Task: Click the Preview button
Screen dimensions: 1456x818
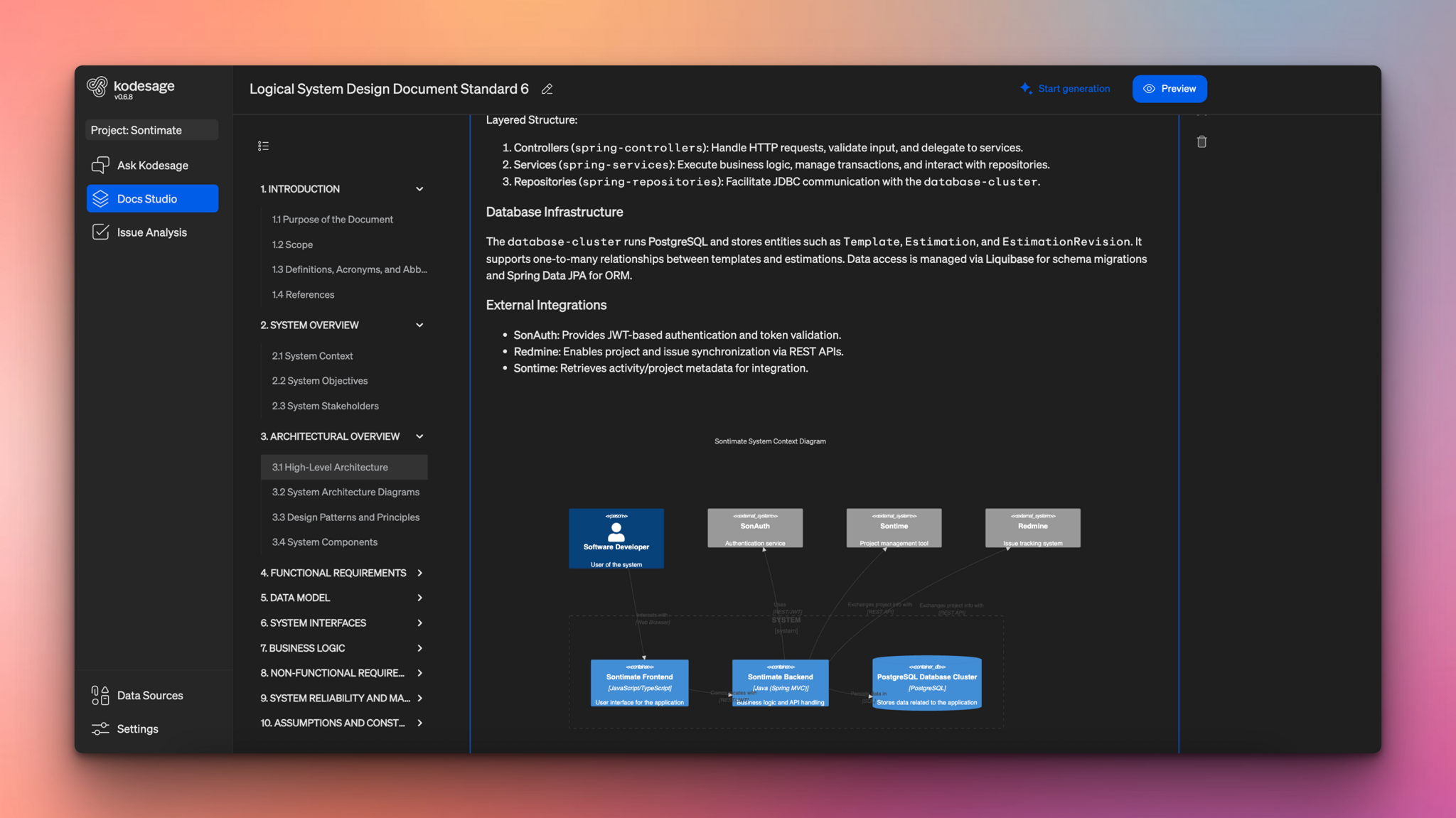Action: (1169, 89)
